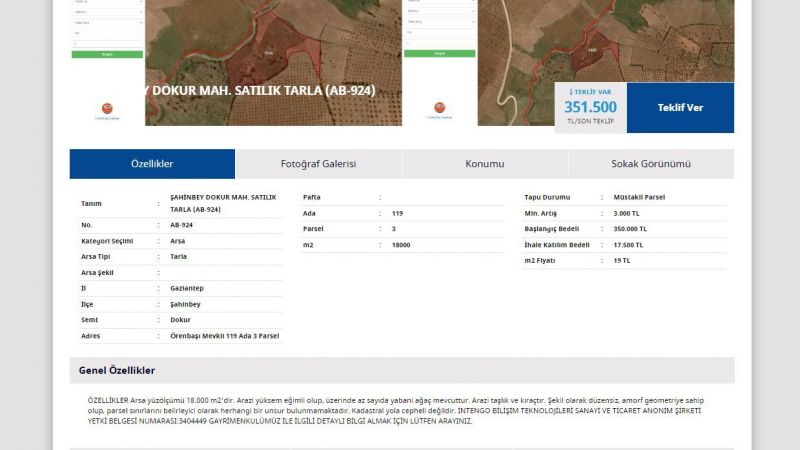Click address 'Örenbaşı Mevkii 119 Ada 3 Parsel'

coord(224,336)
